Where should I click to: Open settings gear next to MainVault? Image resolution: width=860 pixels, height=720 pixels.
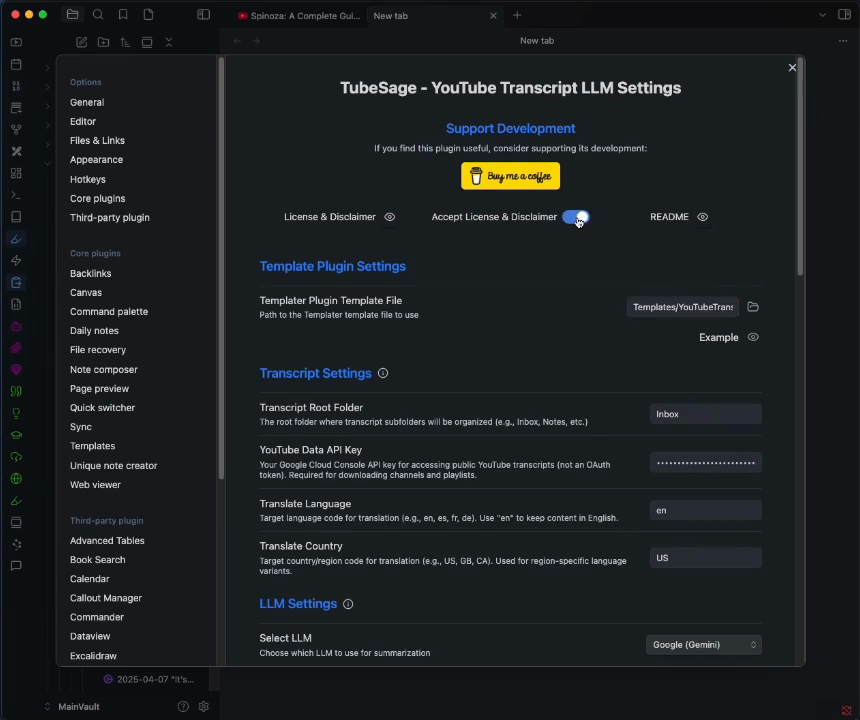coord(203,707)
